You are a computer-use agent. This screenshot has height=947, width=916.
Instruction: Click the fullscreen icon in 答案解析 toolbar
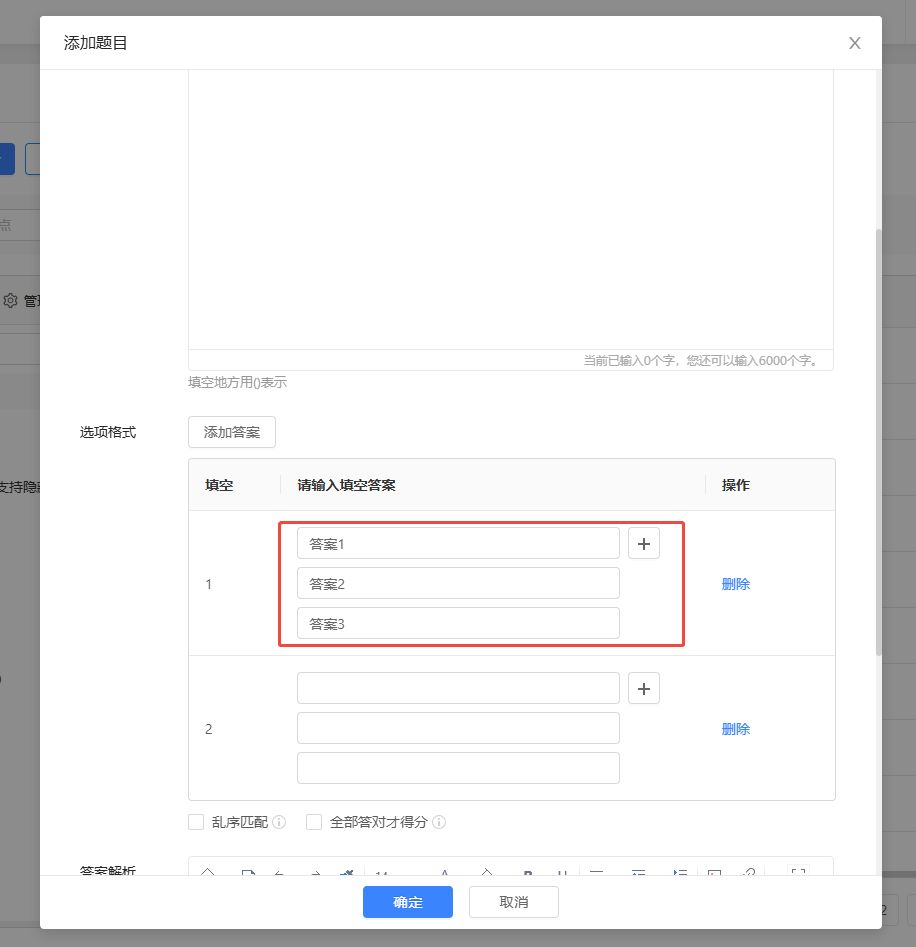[798, 872]
